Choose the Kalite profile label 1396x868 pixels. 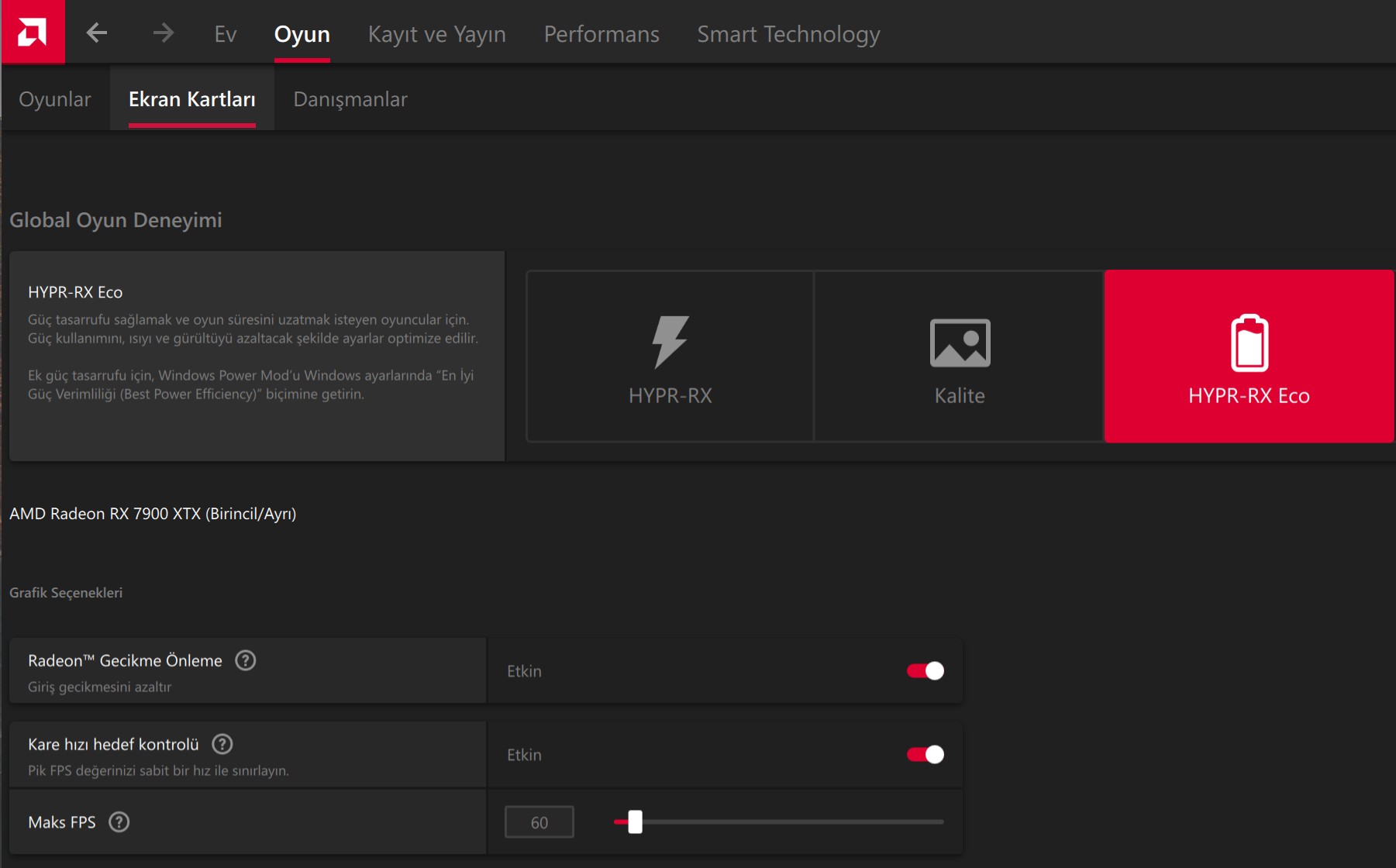(x=960, y=395)
